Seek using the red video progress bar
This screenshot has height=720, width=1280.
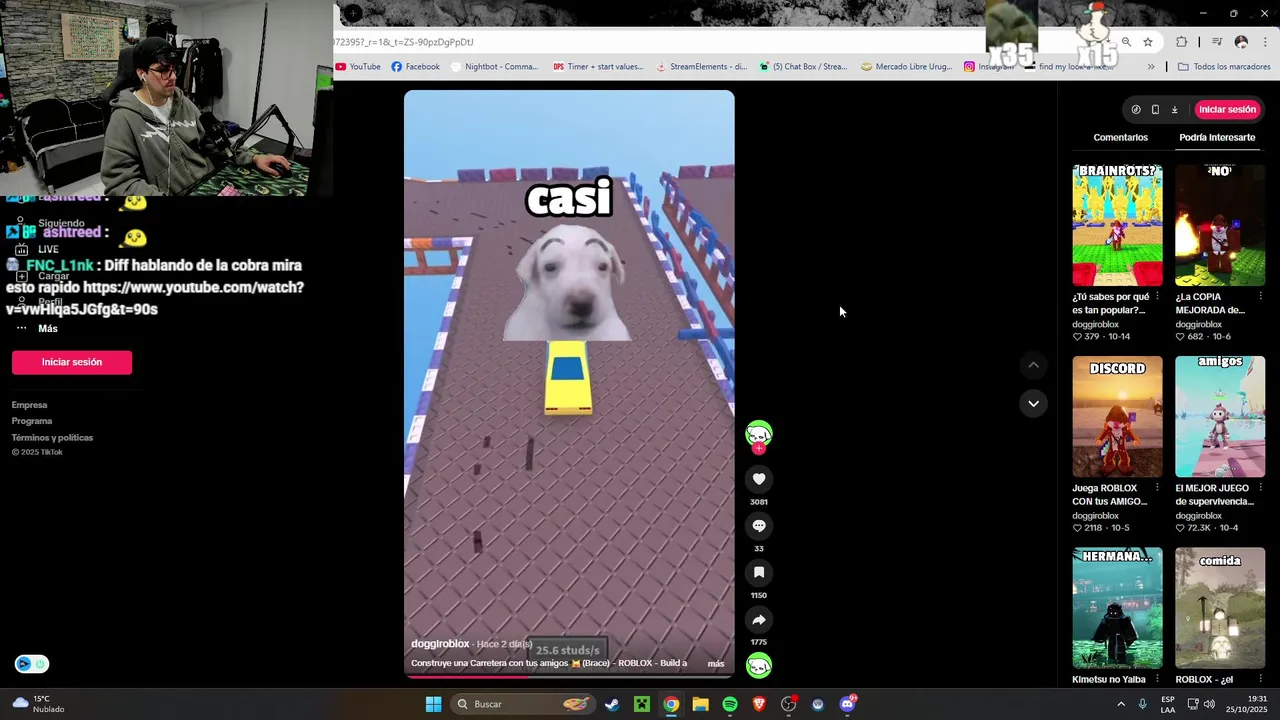tap(569, 676)
